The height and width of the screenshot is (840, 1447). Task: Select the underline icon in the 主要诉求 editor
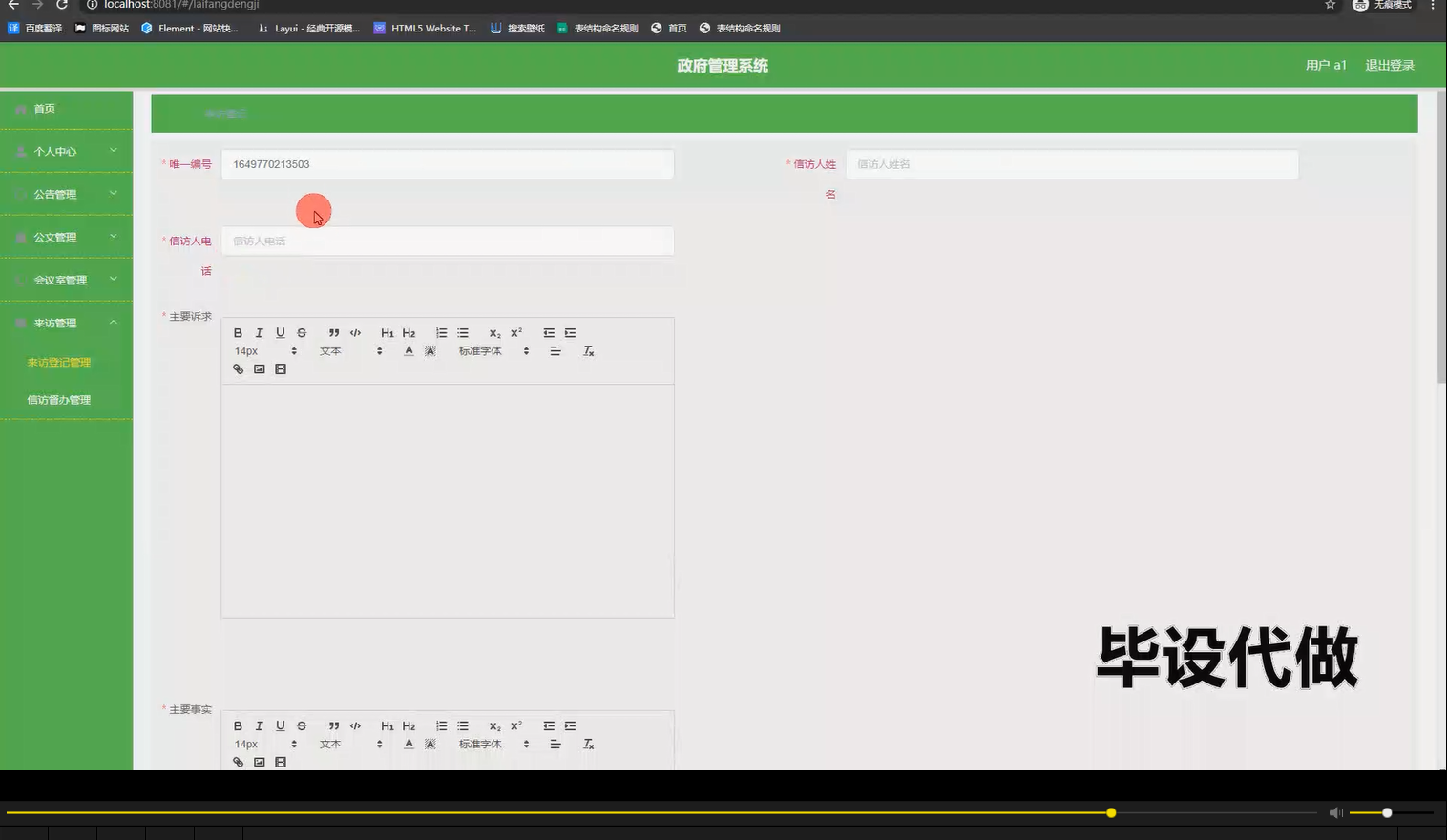click(280, 332)
